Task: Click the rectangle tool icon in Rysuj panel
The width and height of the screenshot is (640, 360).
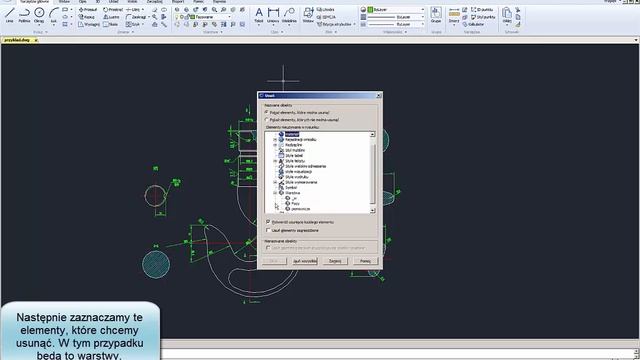Action: pos(65,9)
